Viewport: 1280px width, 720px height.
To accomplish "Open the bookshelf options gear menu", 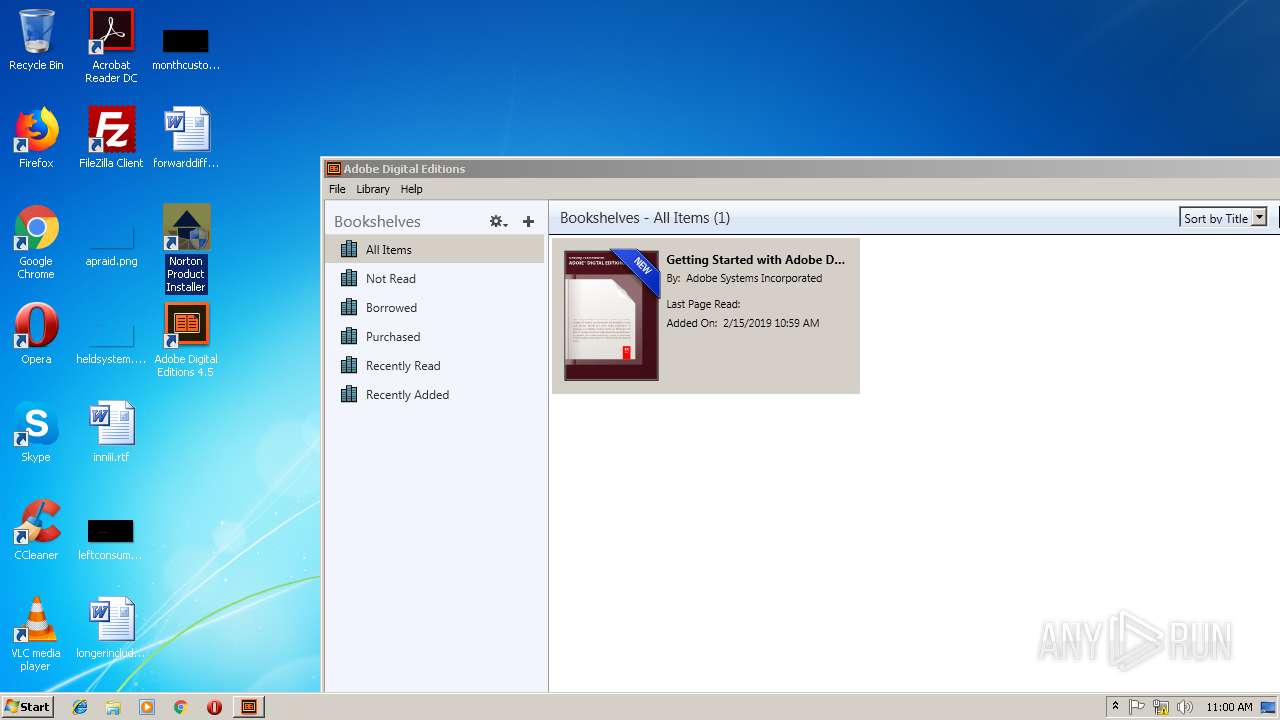I will point(498,222).
